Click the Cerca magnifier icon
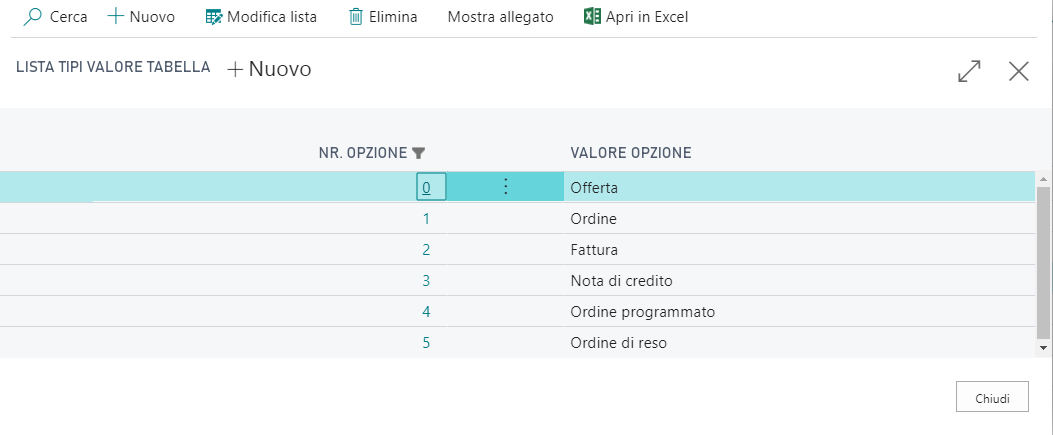This screenshot has height=435, width=1053. (33, 17)
